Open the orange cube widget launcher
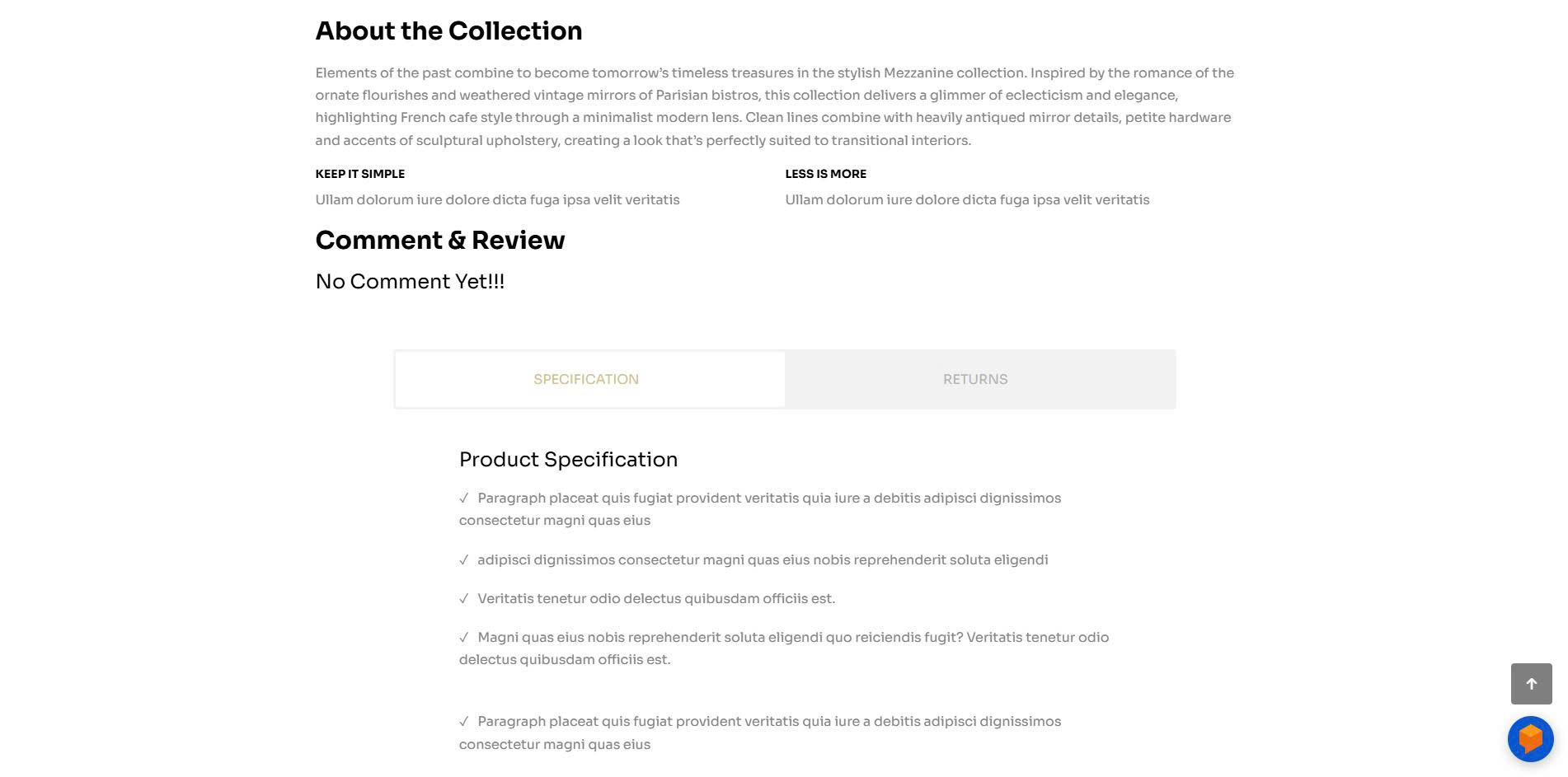1568x777 pixels. (1530, 739)
